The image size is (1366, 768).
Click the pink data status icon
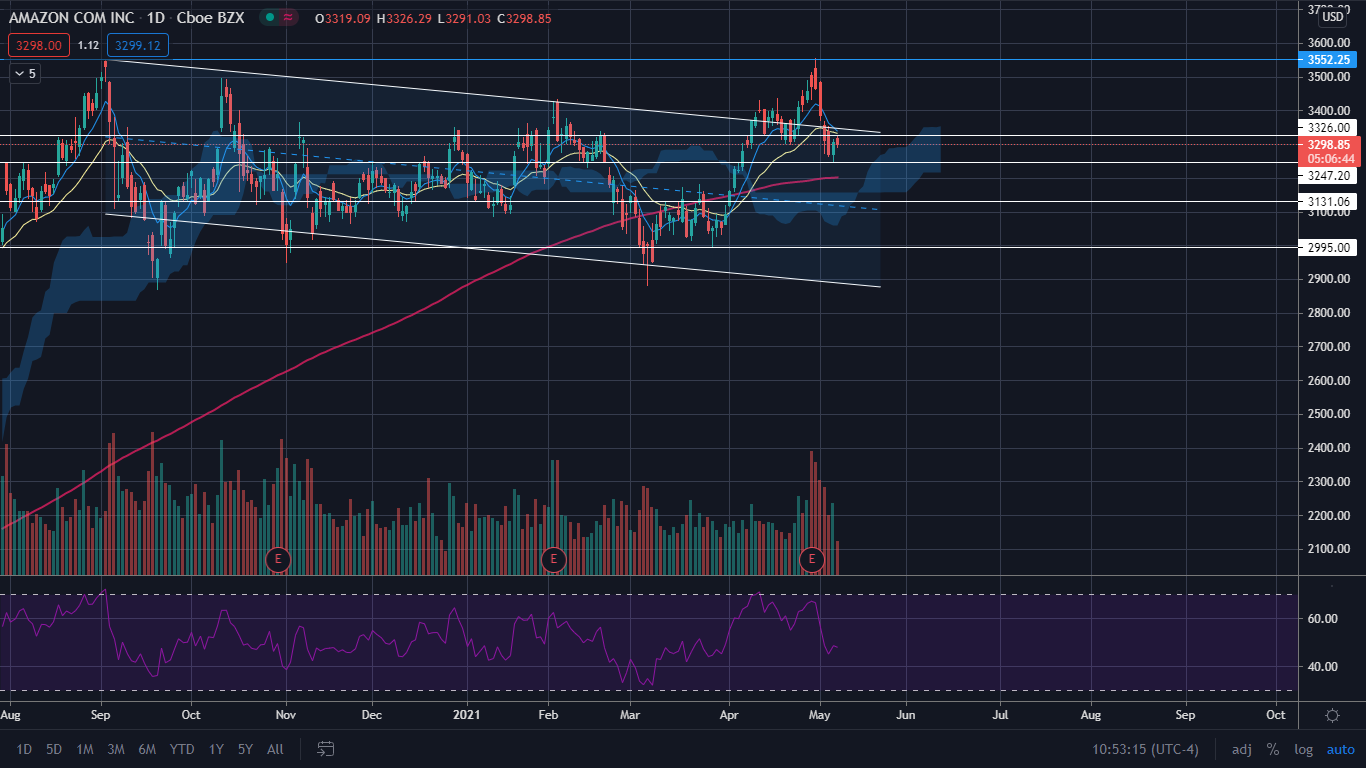[x=289, y=18]
